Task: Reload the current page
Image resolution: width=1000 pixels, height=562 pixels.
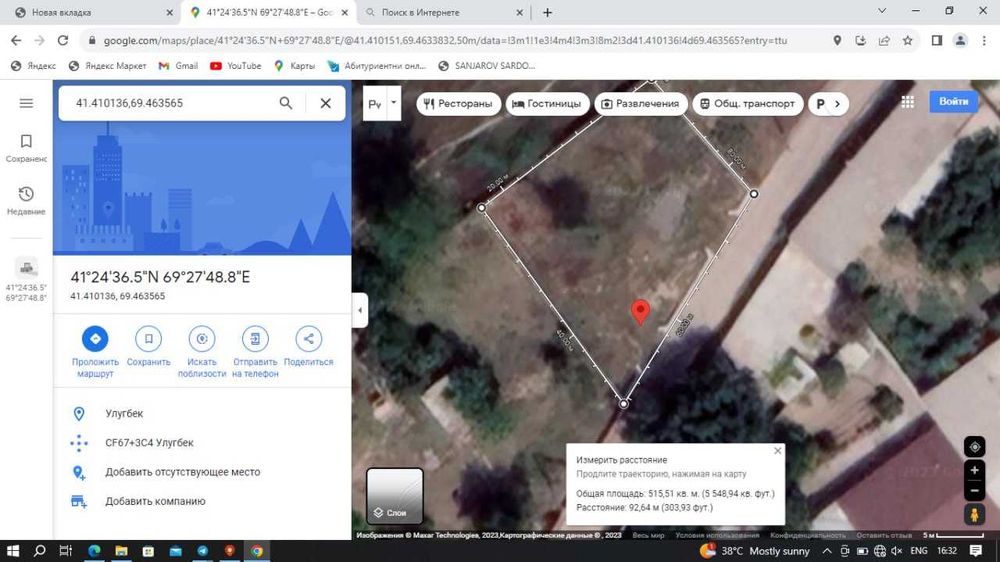Action: click(62, 40)
